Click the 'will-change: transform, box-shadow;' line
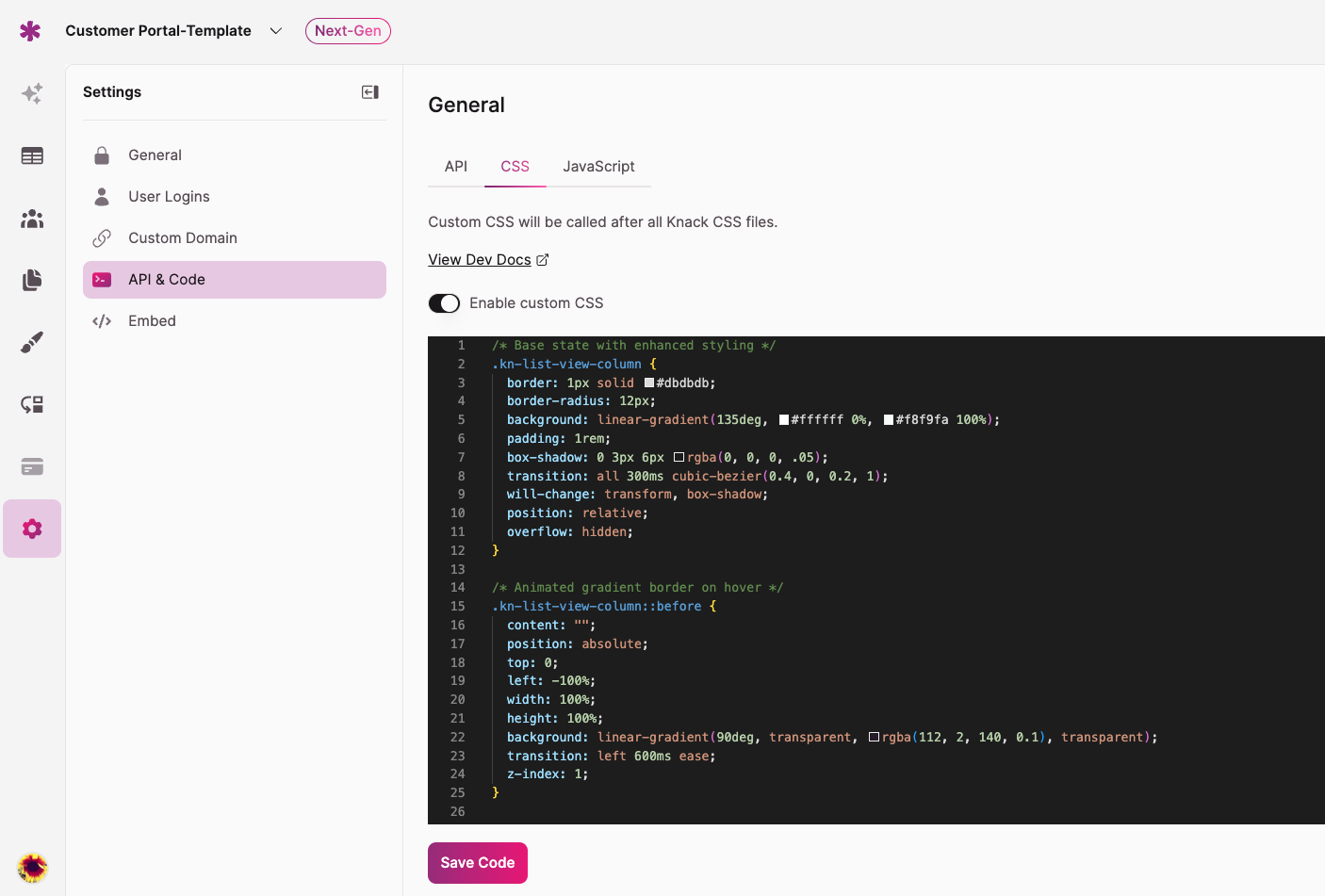Image resolution: width=1325 pixels, height=896 pixels. point(638,495)
